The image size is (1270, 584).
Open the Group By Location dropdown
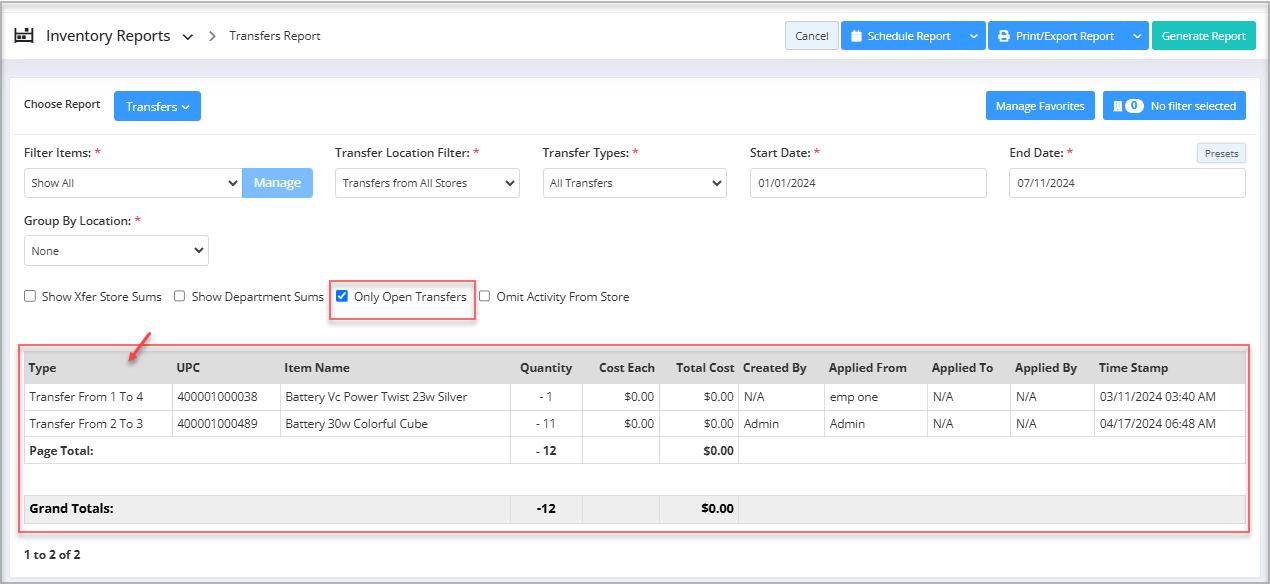click(x=116, y=251)
